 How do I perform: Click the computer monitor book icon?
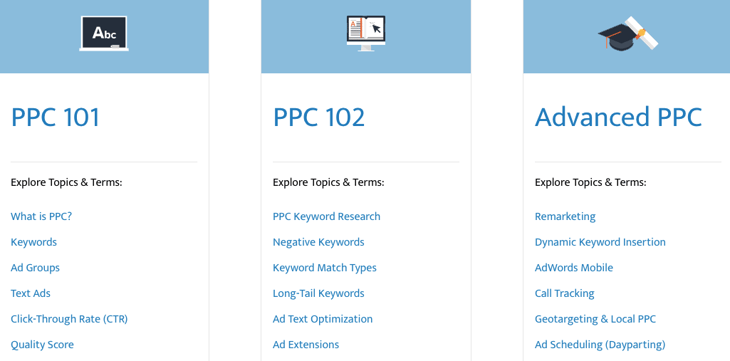pos(366,34)
